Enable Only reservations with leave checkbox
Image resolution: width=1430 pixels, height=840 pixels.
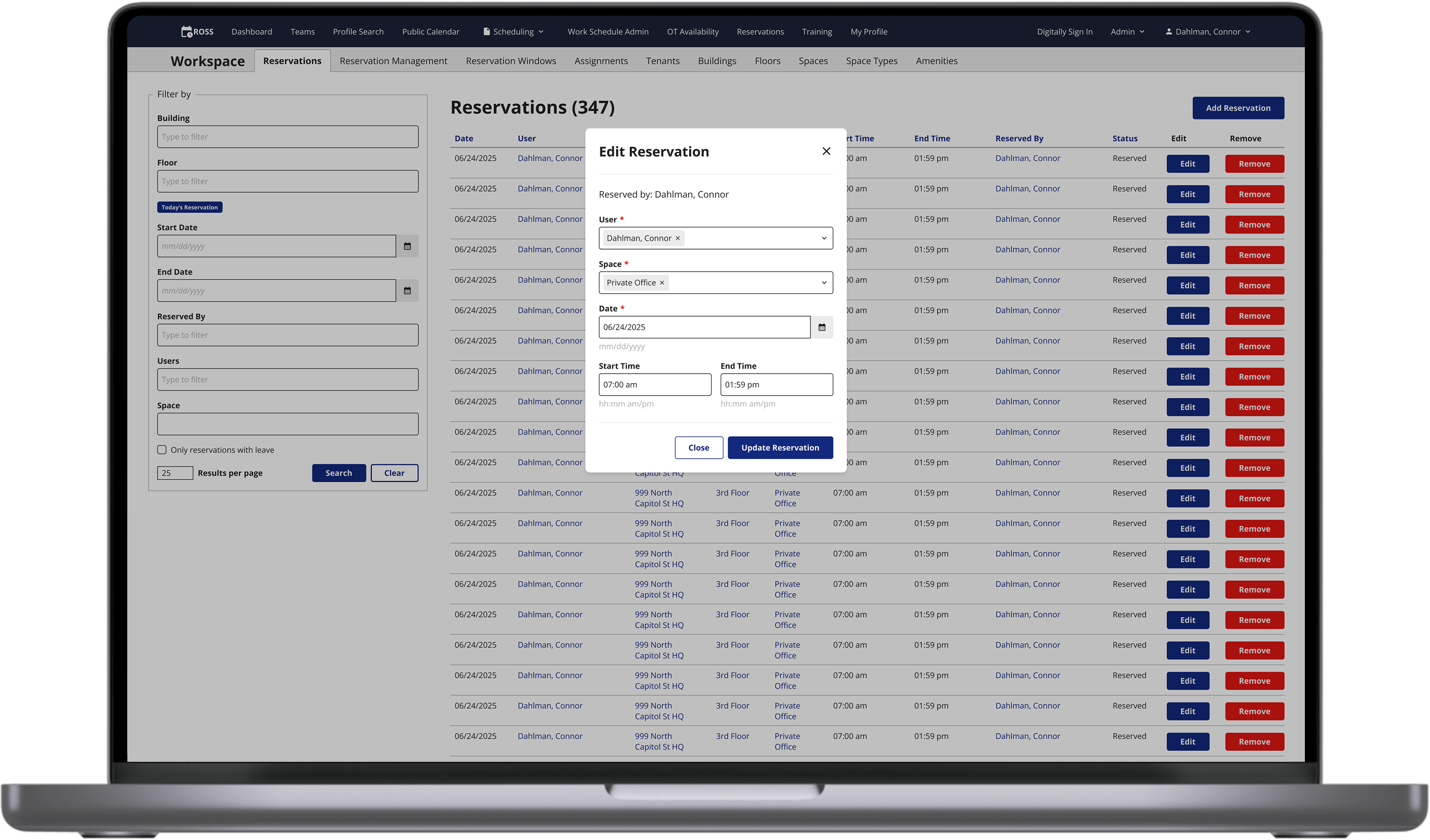[162, 450]
